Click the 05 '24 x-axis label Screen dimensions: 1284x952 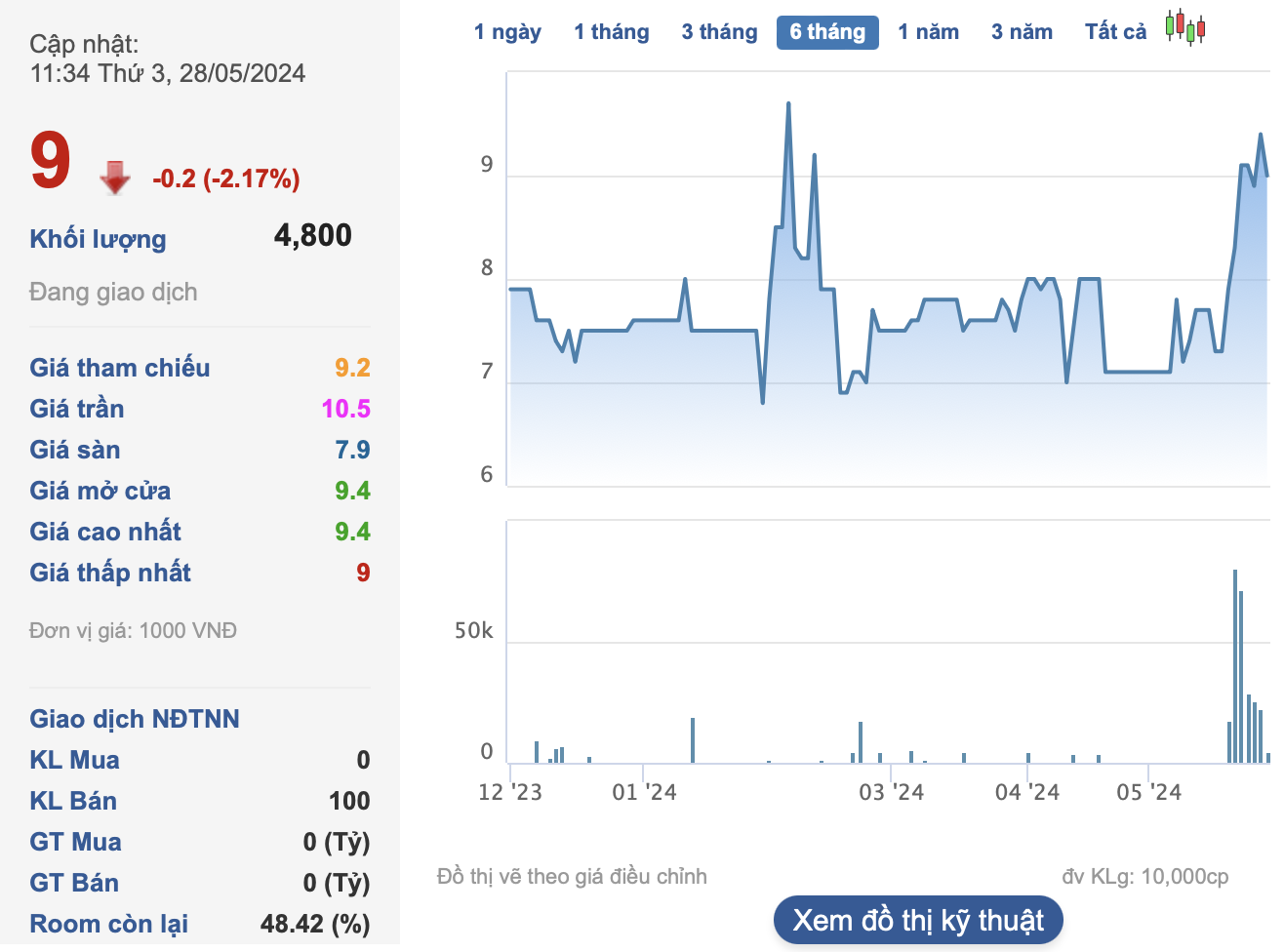1148,792
